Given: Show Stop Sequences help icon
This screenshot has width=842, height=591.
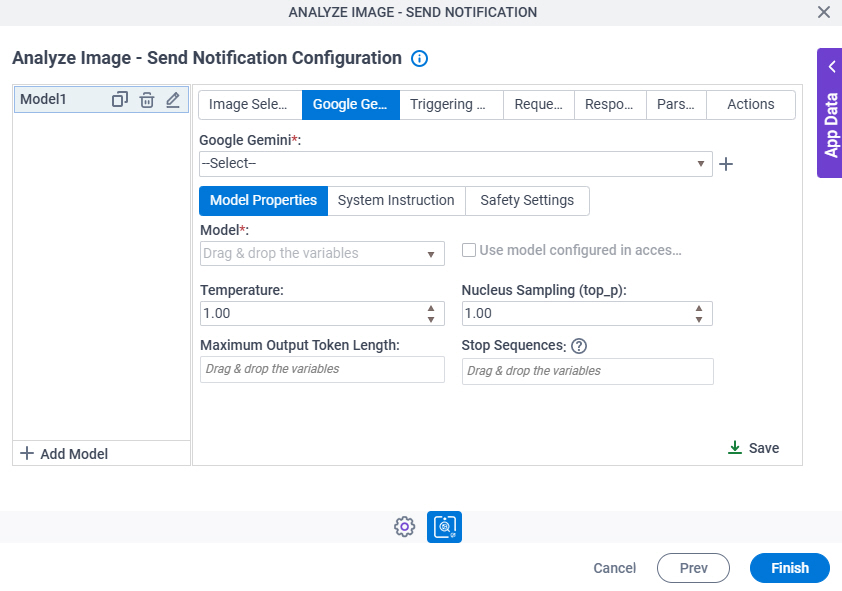Looking at the screenshot, I should (x=579, y=346).
